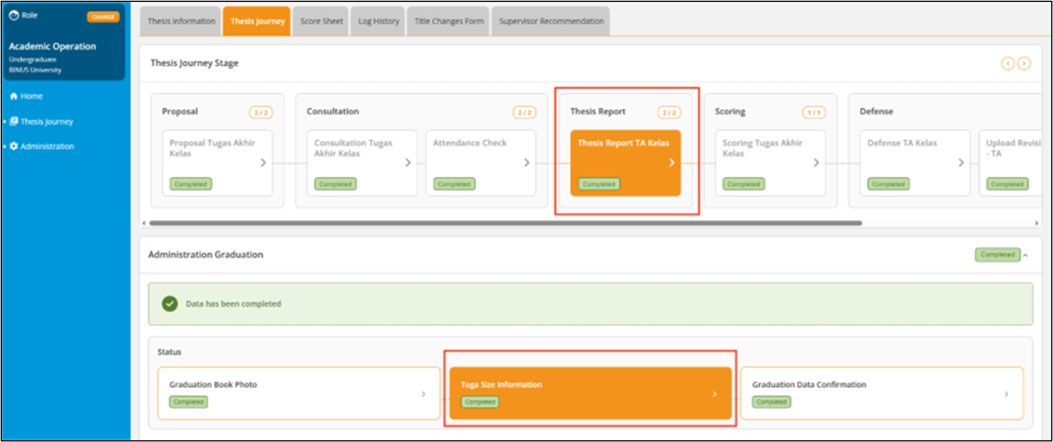Click arrow on Scoring Tugas Akhir Kelas card

pos(816,162)
